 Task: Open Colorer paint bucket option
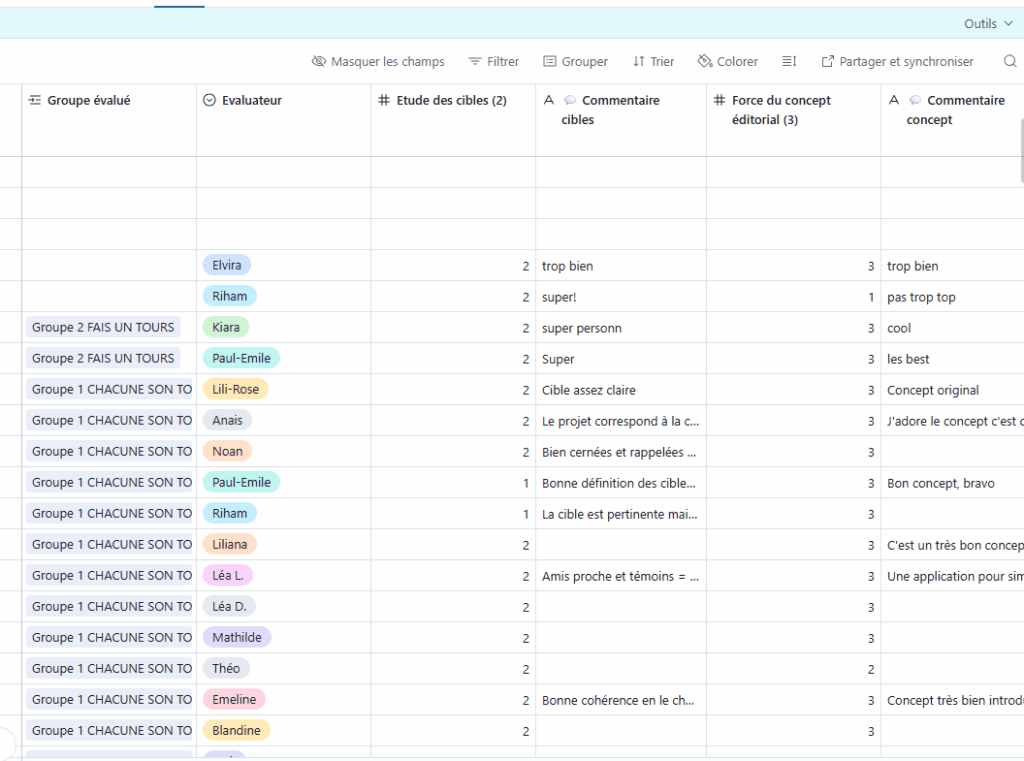pyautogui.click(x=728, y=61)
